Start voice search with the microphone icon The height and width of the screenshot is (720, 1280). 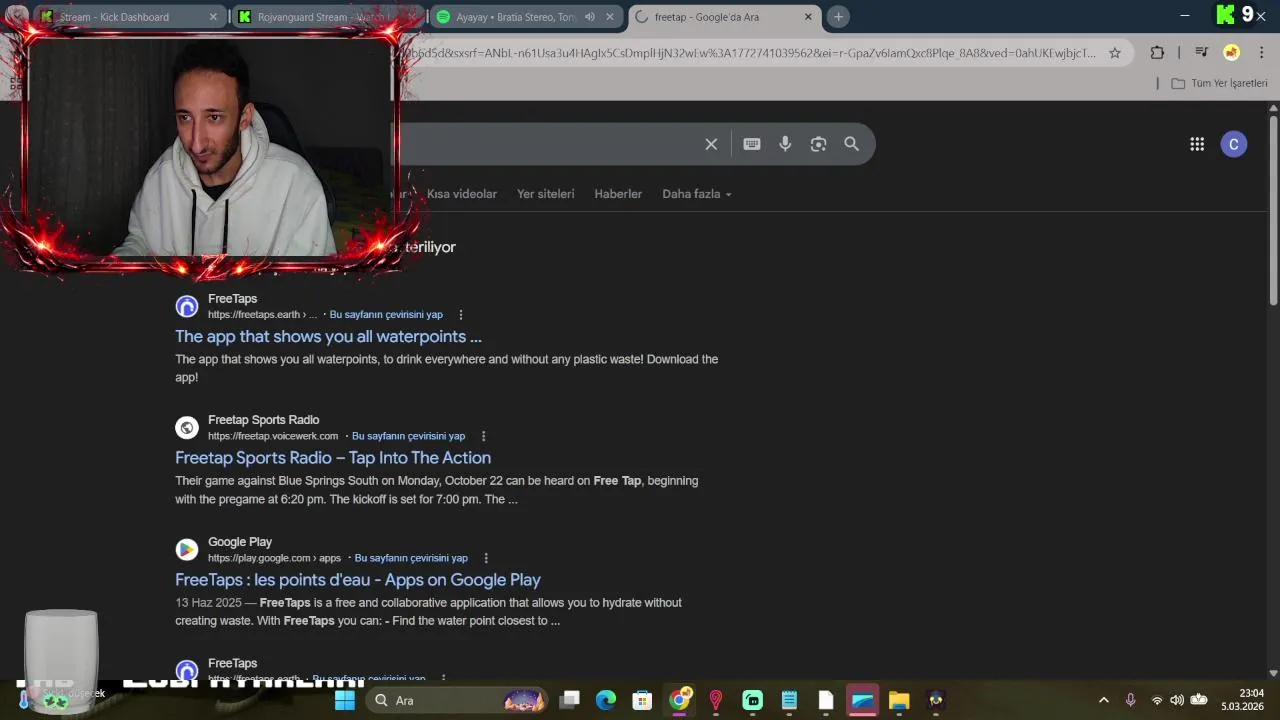(x=785, y=144)
